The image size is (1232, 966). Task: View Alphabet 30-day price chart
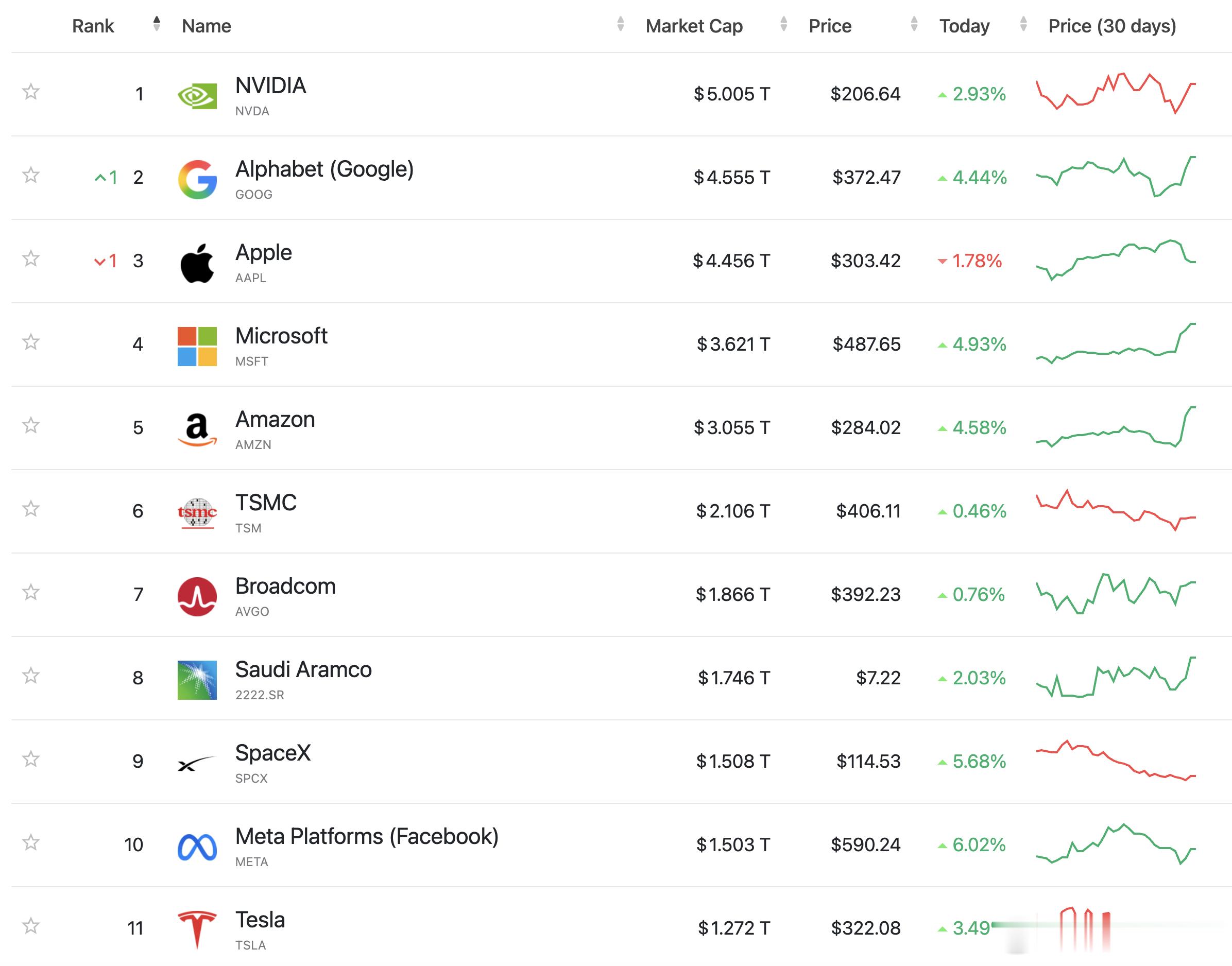[1116, 177]
